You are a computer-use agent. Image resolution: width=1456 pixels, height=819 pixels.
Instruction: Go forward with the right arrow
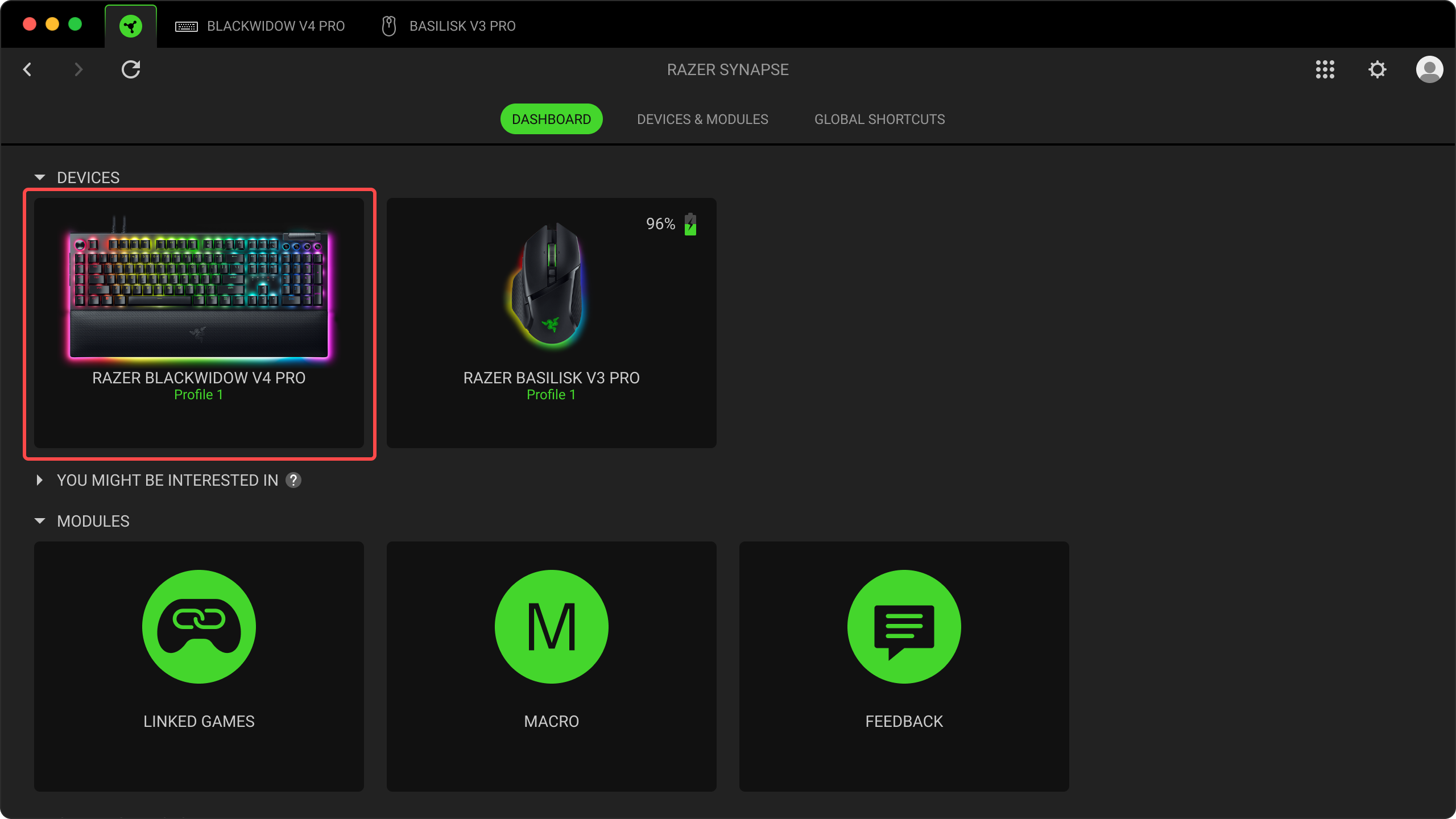coord(78,69)
